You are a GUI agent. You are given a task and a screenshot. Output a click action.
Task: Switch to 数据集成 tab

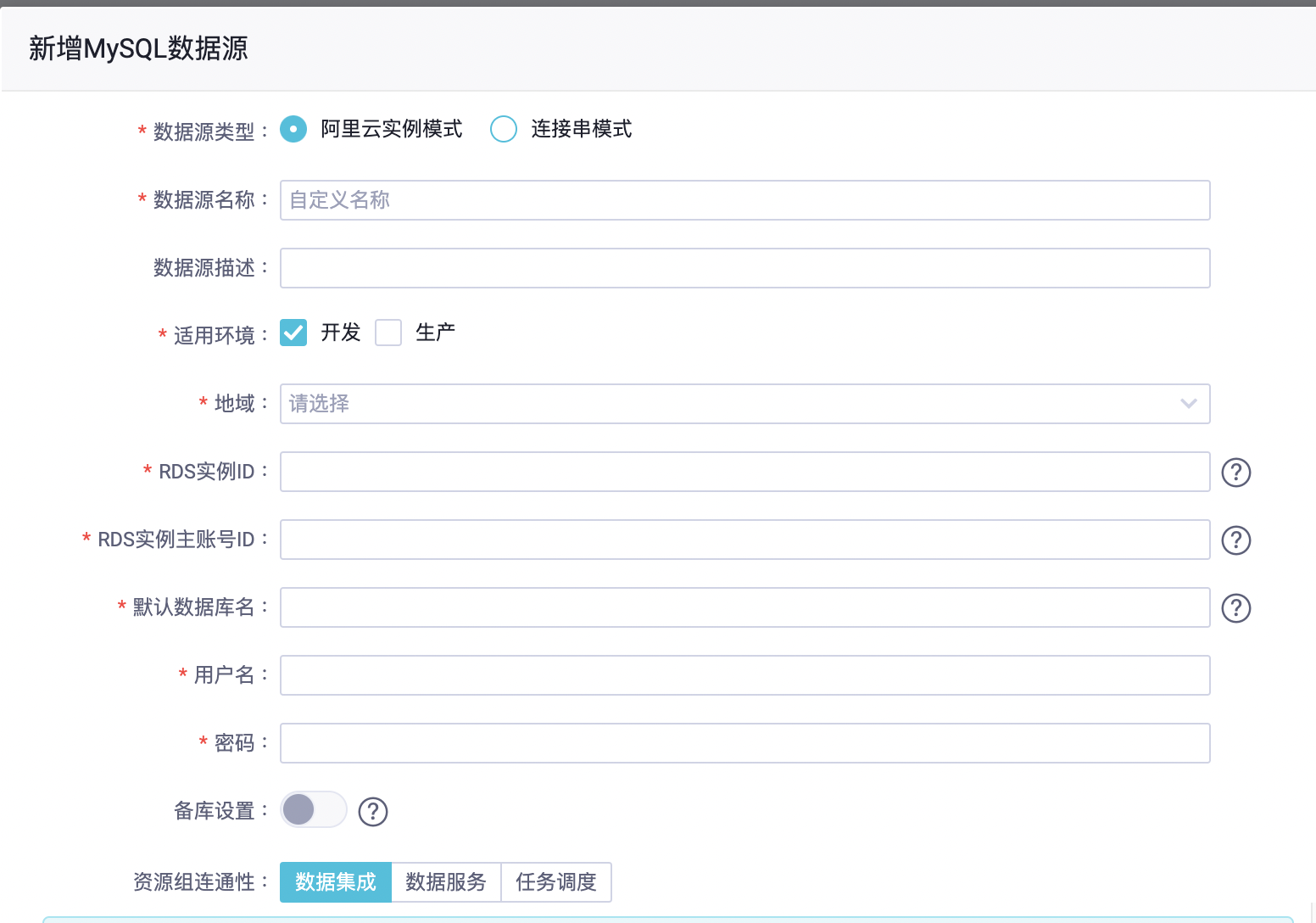tap(336, 882)
